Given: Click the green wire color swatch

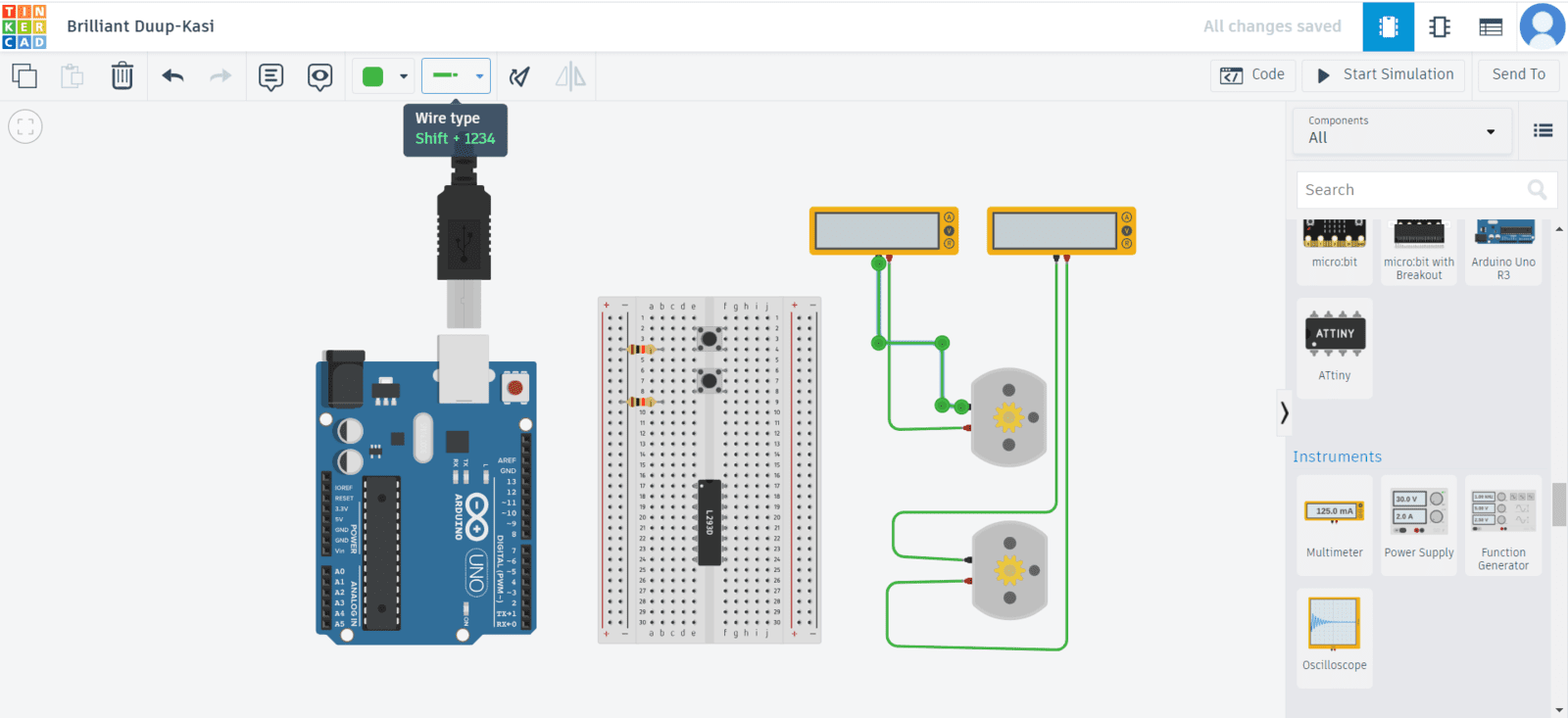Looking at the screenshot, I should 373,76.
